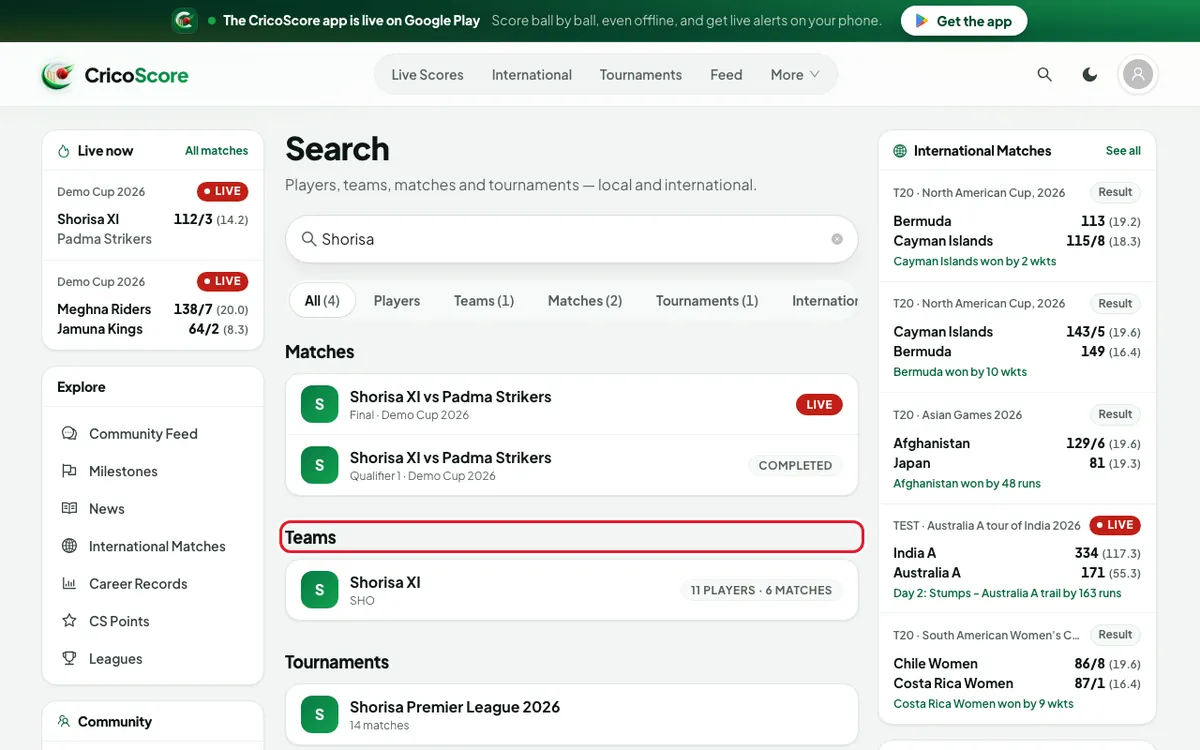Clear the Shorisa search text
The height and width of the screenshot is (750, 1200).
click(x=837, y=239)
